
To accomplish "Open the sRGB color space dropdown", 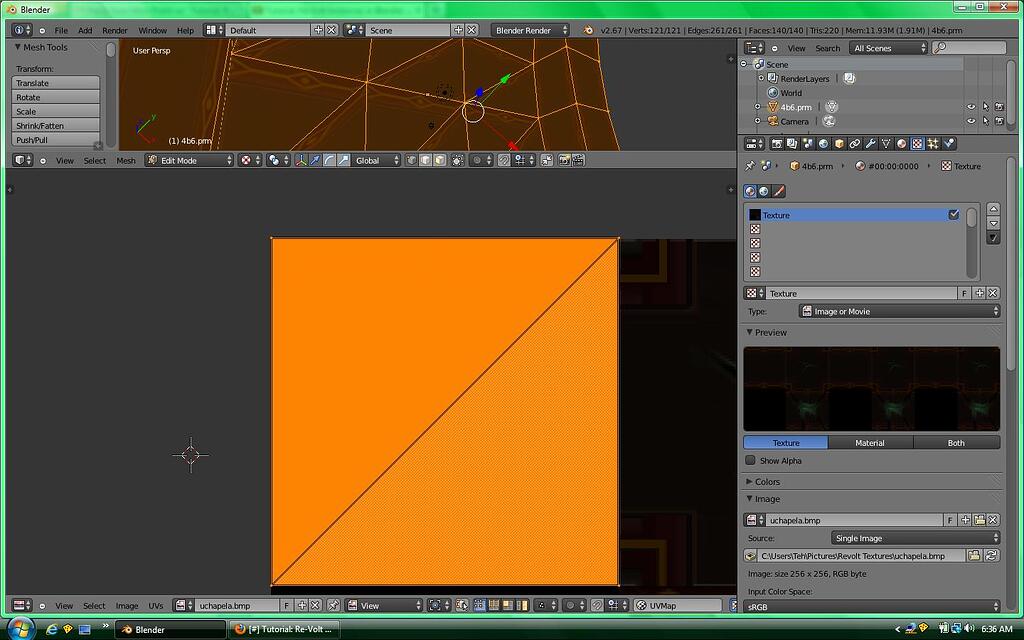I will tap(872, 607).
